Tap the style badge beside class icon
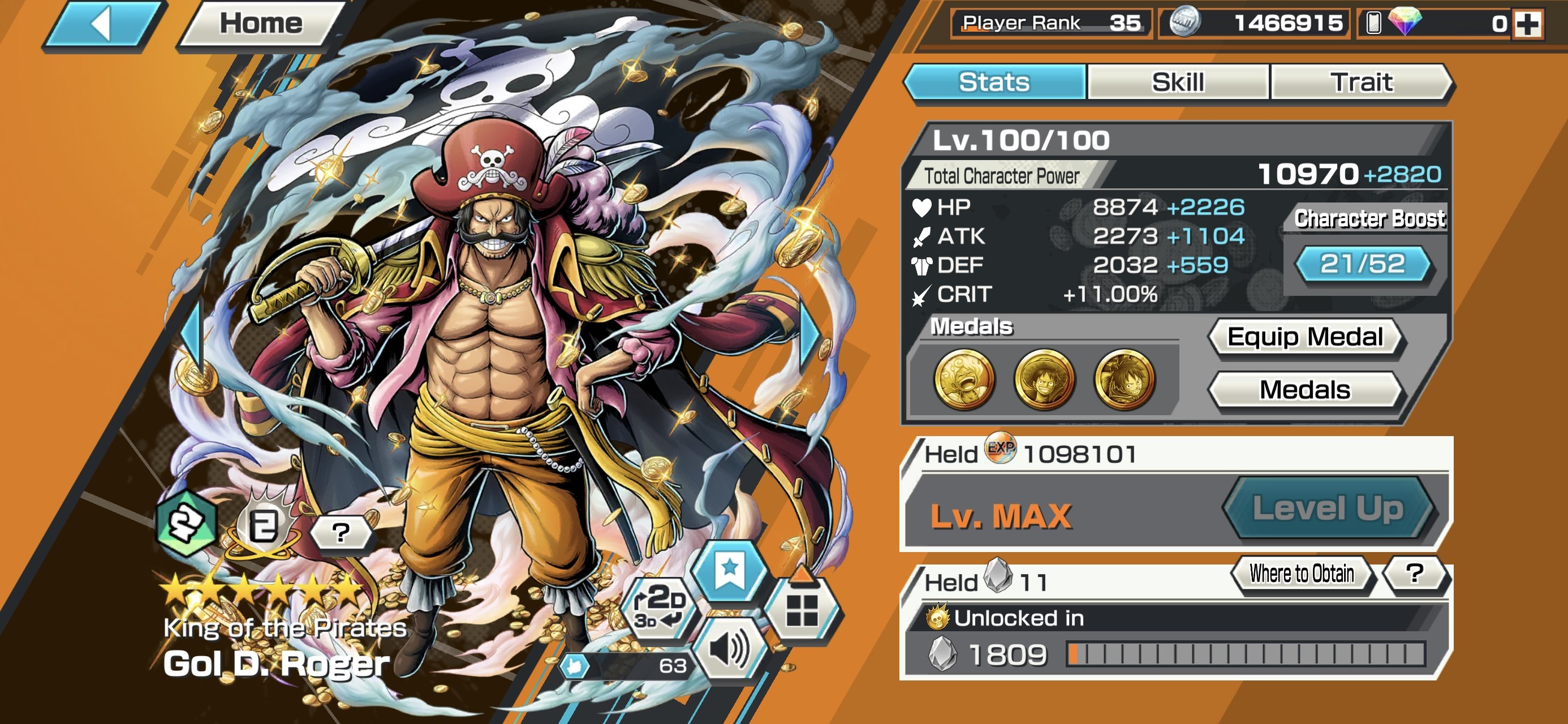 click(x=264, y=525)
